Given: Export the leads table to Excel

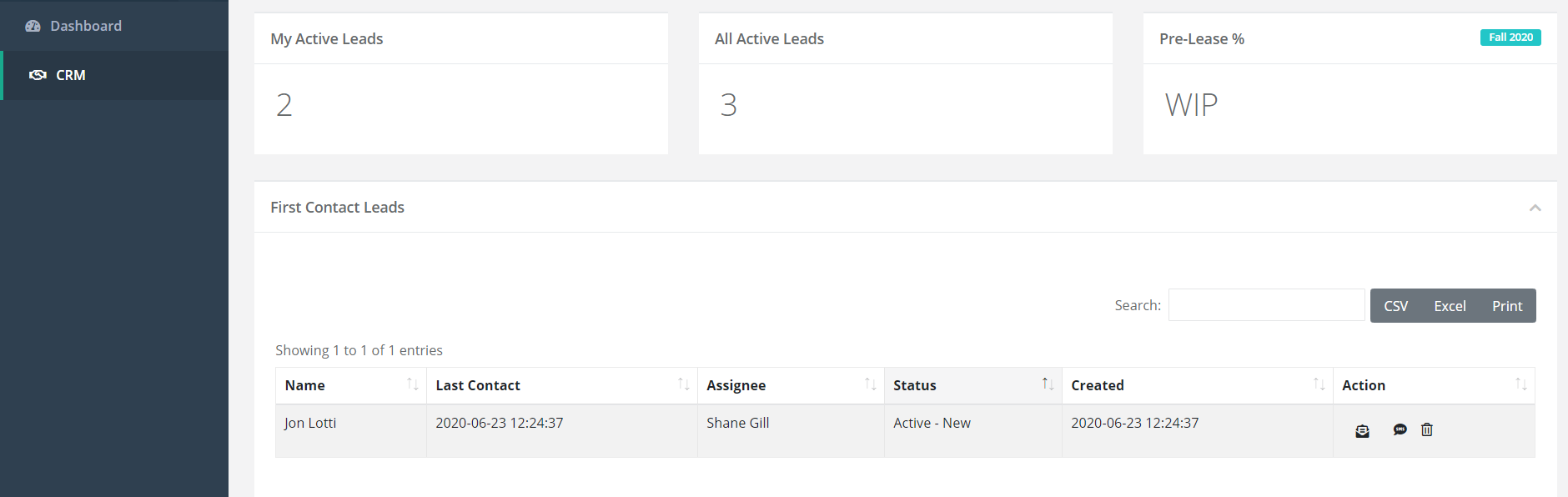Looking at the screenshot, I should pos(1450,305).
